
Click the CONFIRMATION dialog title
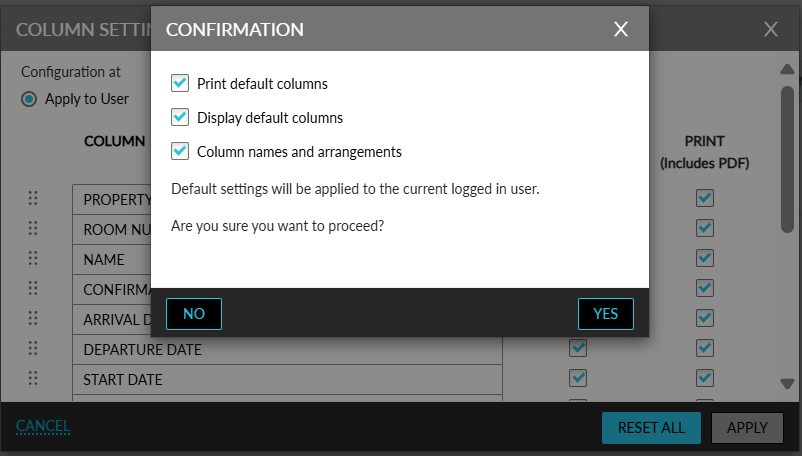[x=235, y=30]
